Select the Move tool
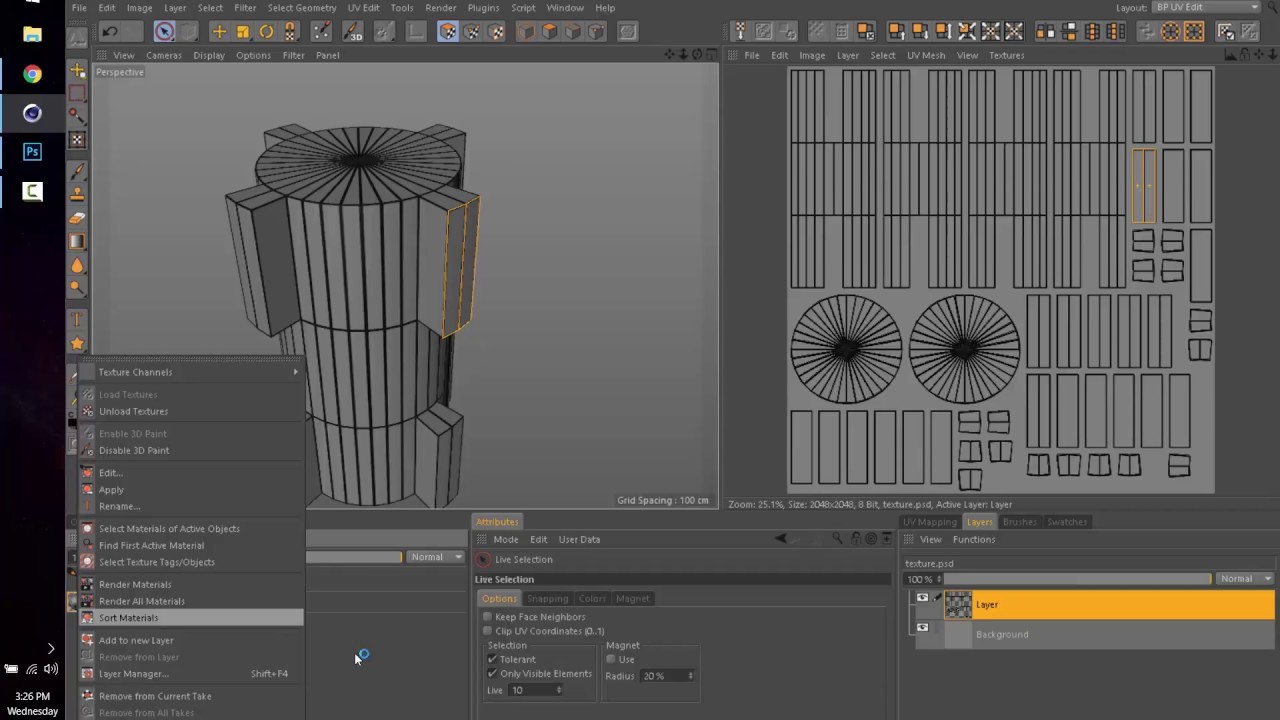 [x=219, y=32]
